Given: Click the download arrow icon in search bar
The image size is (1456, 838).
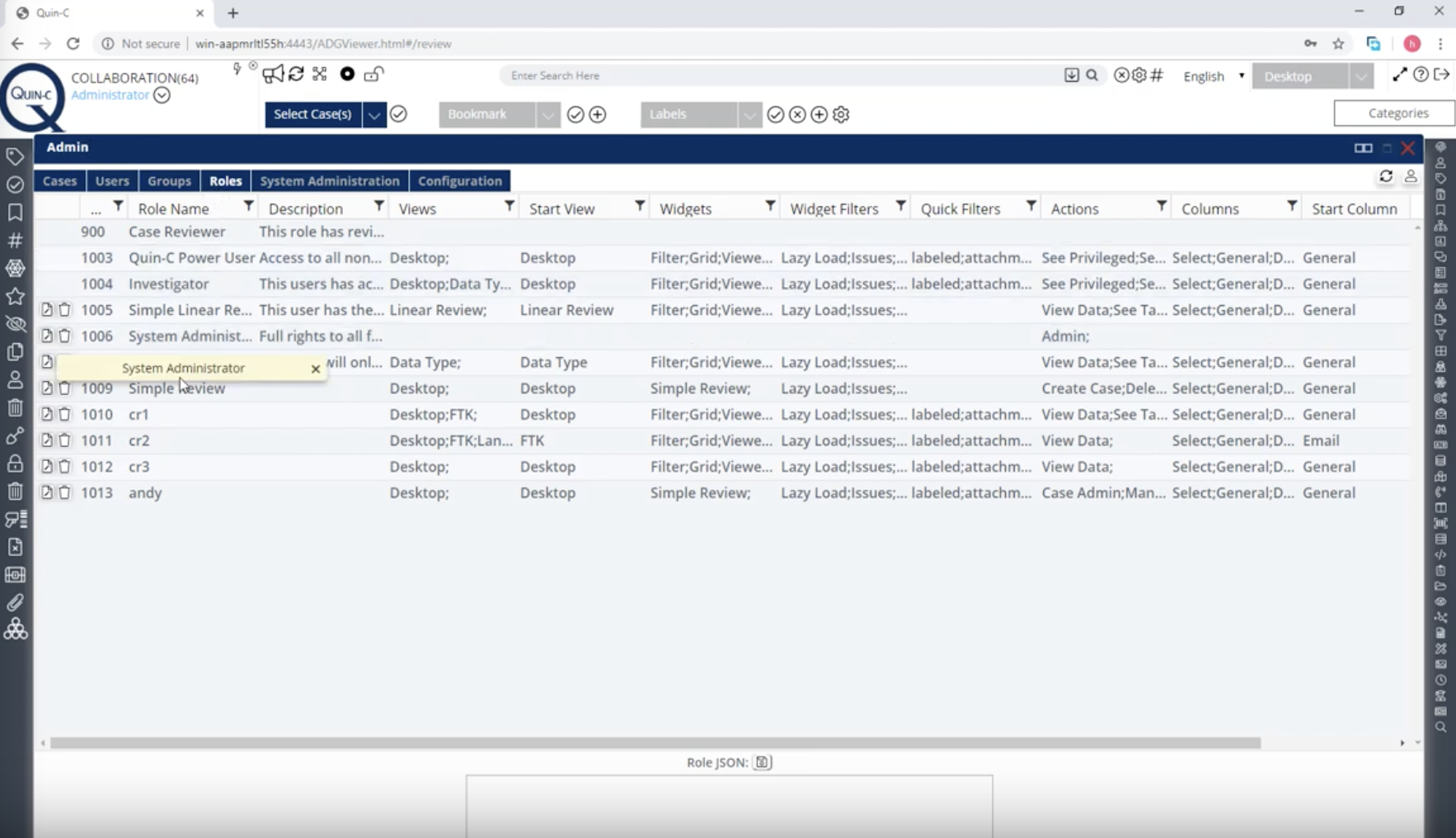Looking at the screenshot, I should click(1071, 75).
